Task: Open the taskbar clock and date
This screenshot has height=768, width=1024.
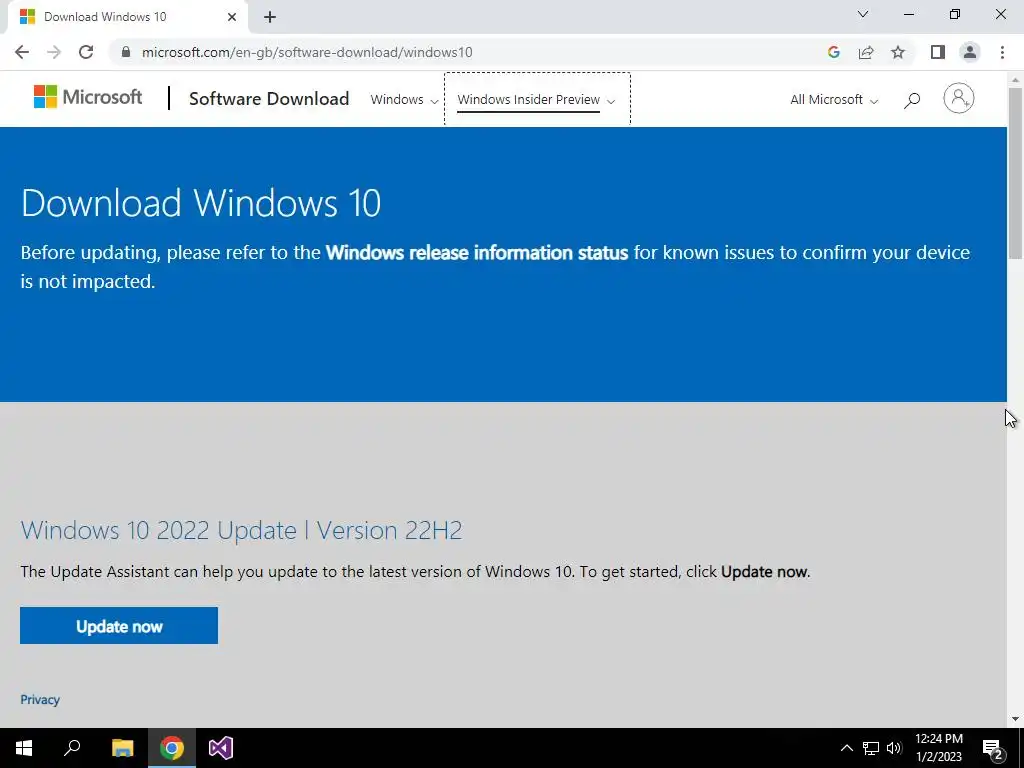Action: point(939,748)
